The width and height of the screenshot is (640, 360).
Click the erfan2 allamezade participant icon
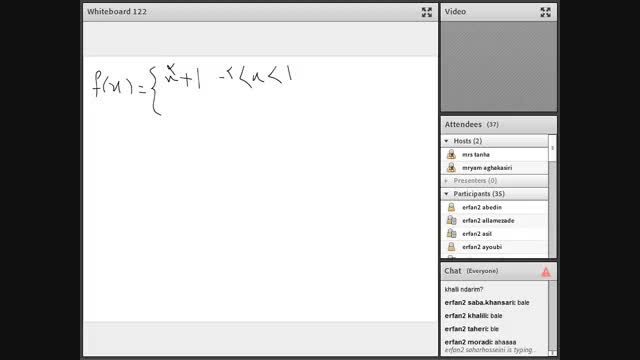coord(451,220)
